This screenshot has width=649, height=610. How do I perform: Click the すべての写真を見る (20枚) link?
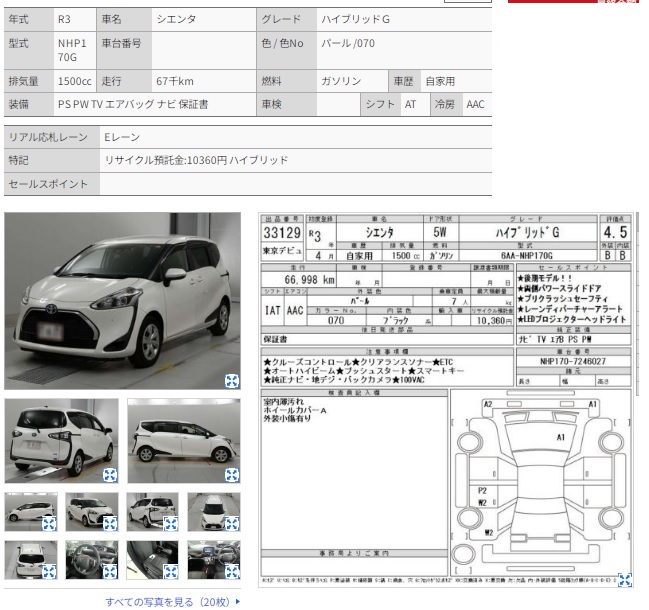(x=173, y=602)
